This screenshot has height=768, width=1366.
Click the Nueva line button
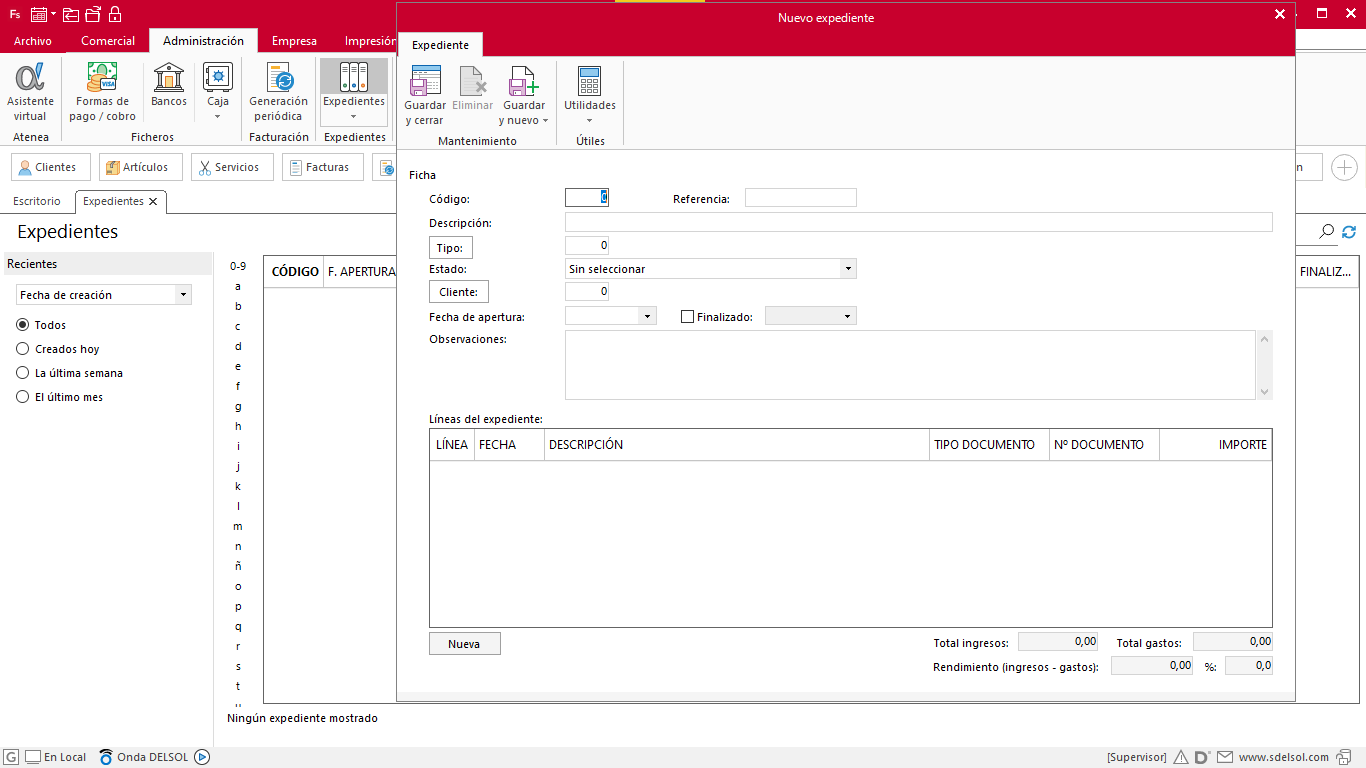click(x=464, y=644)
